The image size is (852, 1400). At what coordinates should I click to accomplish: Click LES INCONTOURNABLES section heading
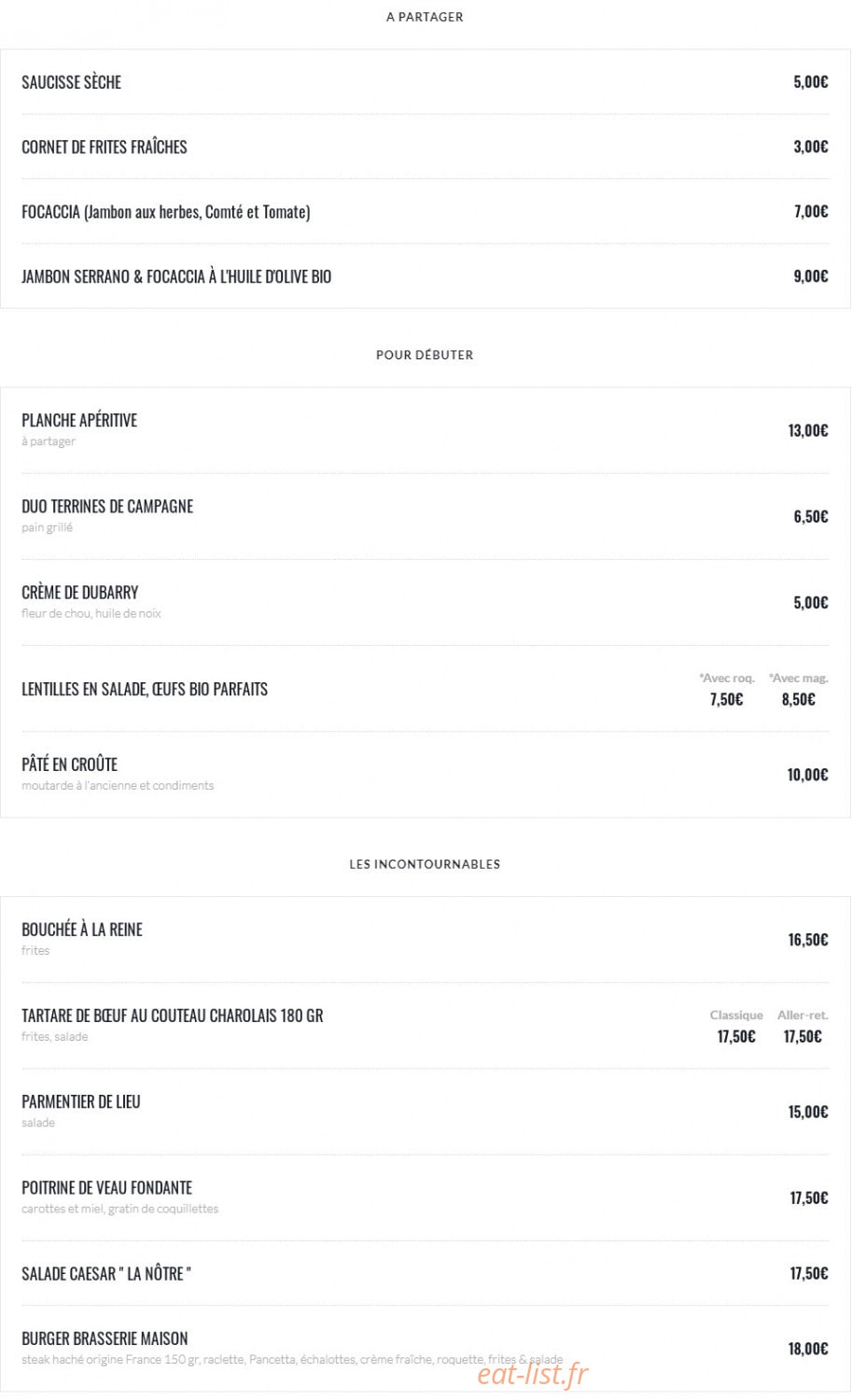(x=425, y=864)
